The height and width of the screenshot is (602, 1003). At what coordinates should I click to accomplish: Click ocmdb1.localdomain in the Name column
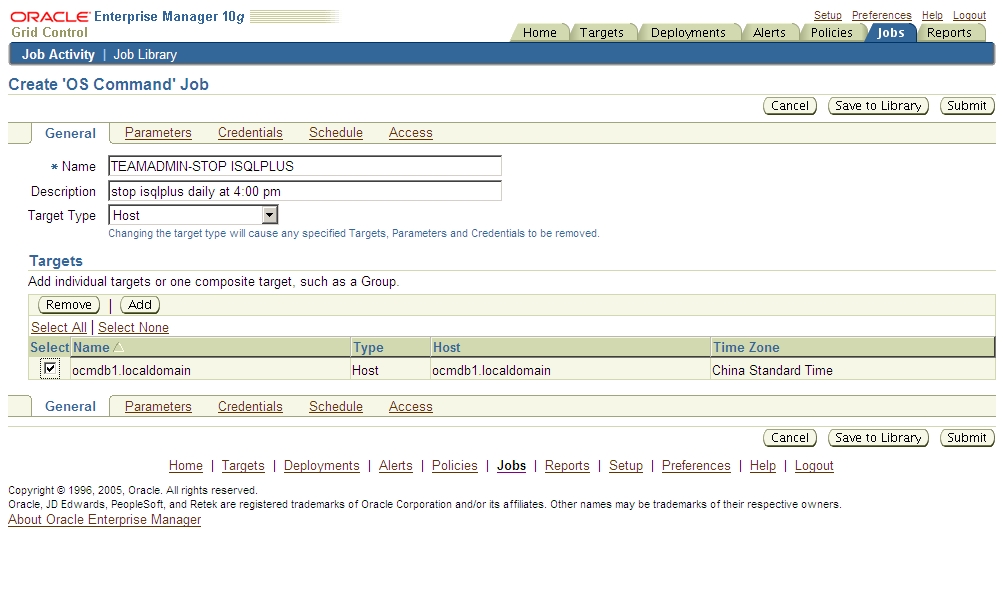click(x=131, y=370)
